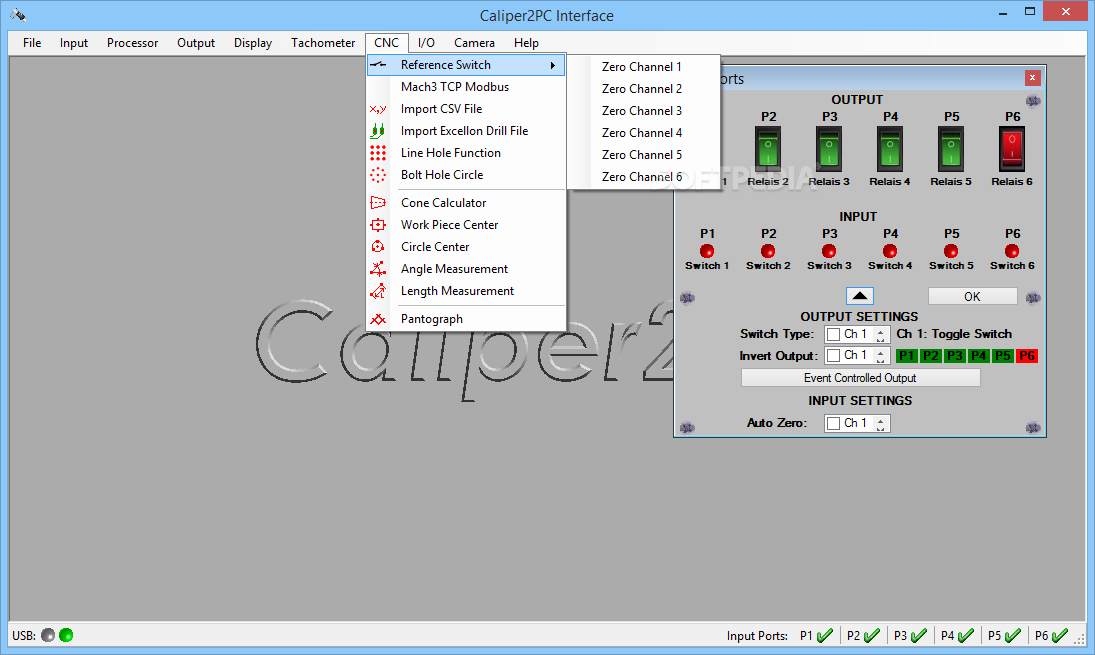Click the "Ch 1: Toggle Switch" label
Screen dimensions: 1095x655
(x=954, y=334)
